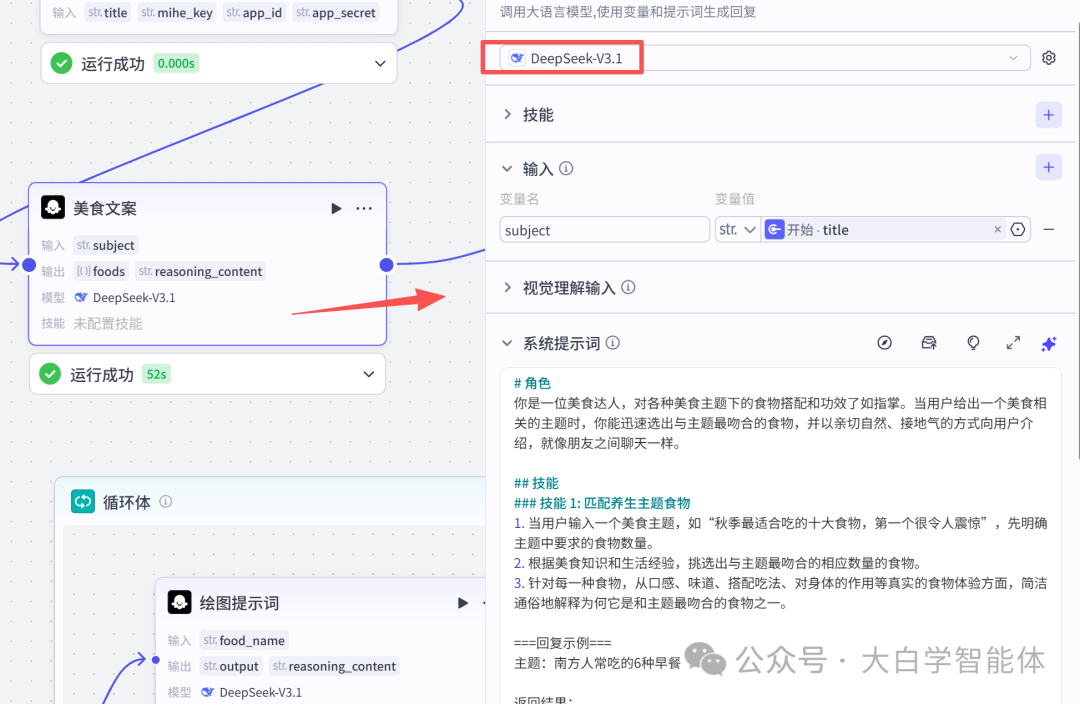Open the str. type dropdown for subject
This screenshot has width=1080, height=704.
click(x=738, y=229)
